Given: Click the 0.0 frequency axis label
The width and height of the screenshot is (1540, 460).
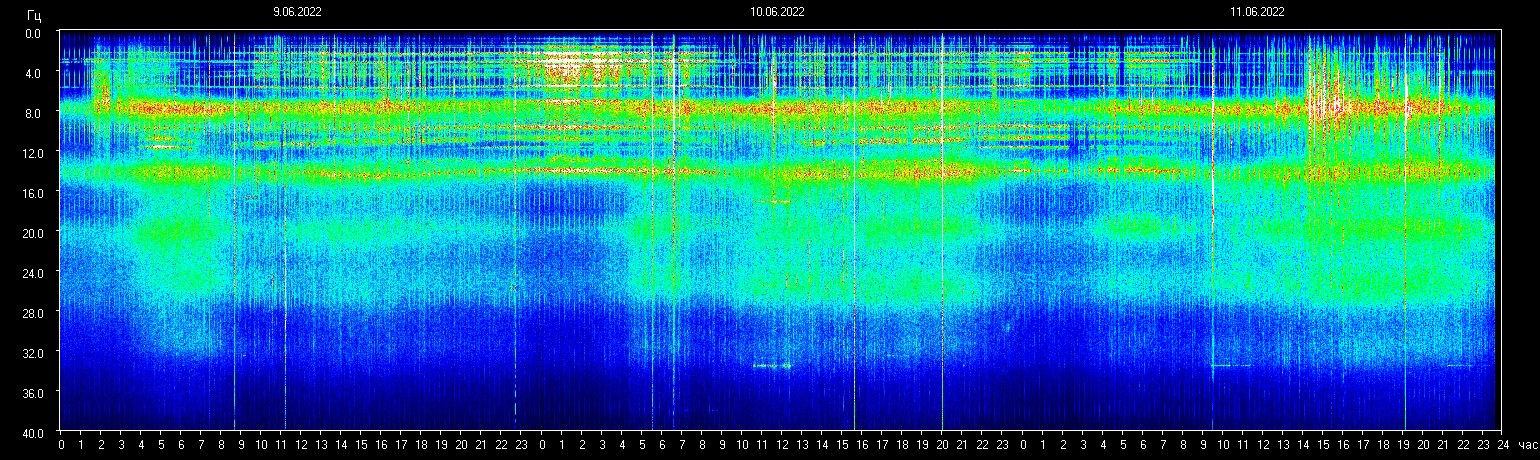Looking at the screenshot, I should click(x=34, y=33).
